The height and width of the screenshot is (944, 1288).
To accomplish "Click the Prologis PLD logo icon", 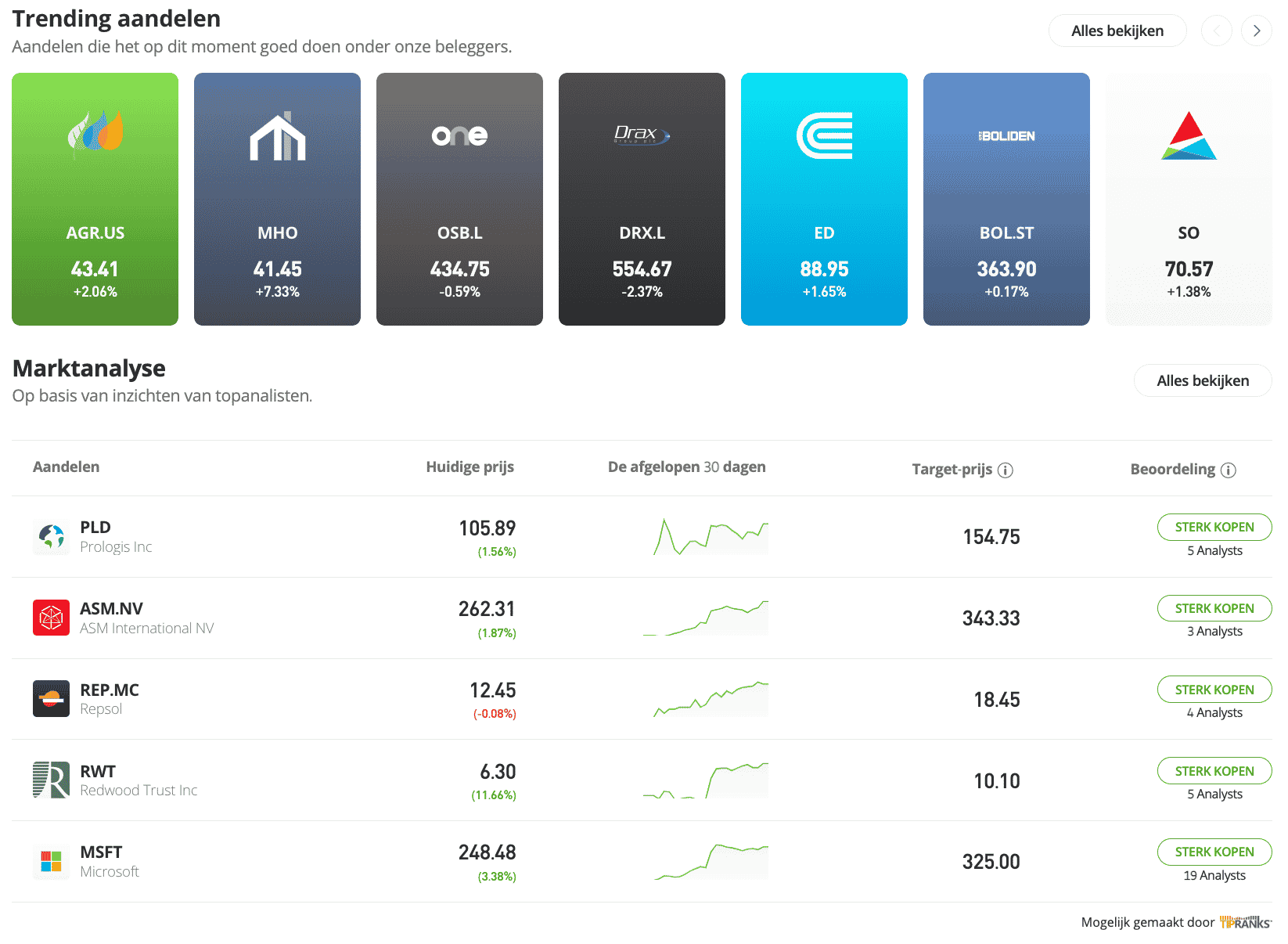I will (51, 537).
